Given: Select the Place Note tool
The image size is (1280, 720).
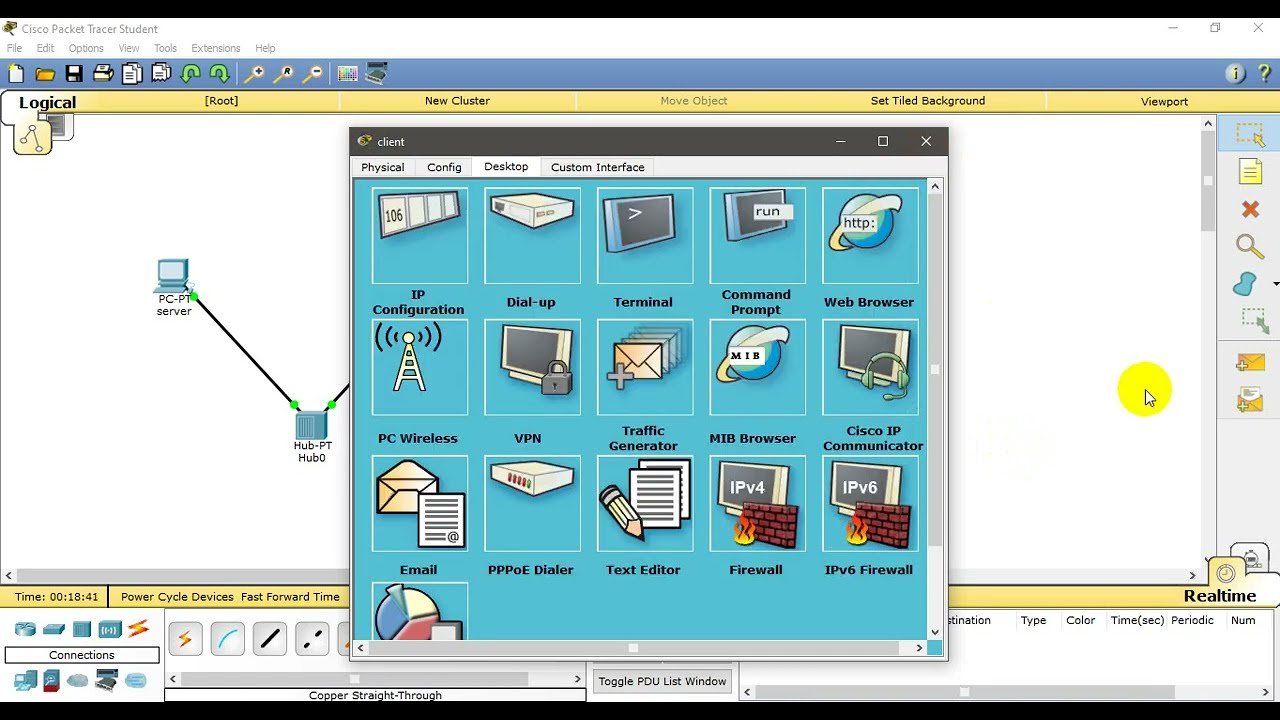Looking at the screenshot, I should click(1250, 172).
